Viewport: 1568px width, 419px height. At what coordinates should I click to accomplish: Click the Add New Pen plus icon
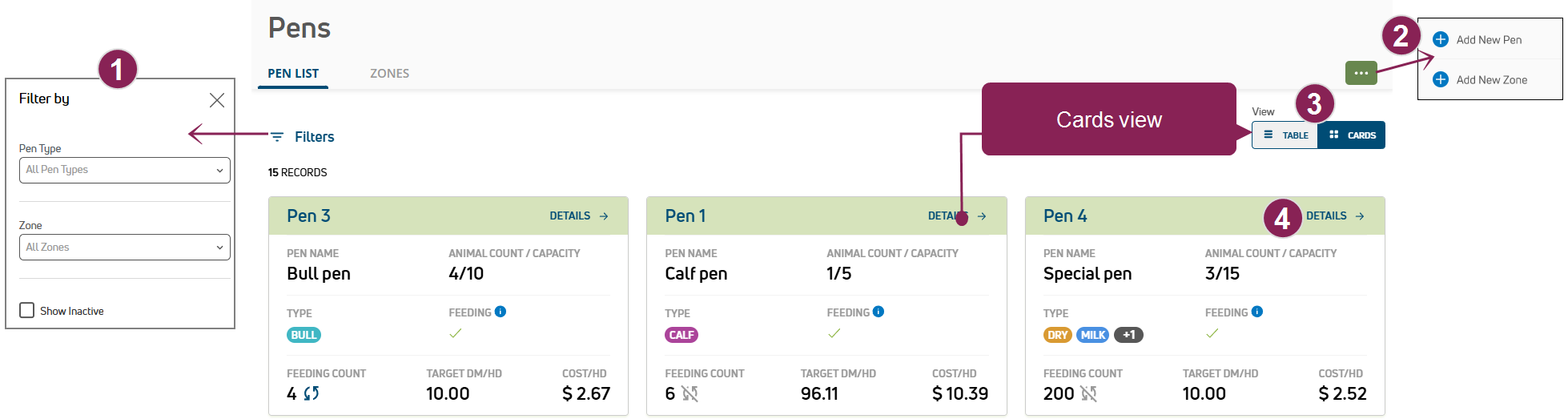click(x=1440, y=39)
